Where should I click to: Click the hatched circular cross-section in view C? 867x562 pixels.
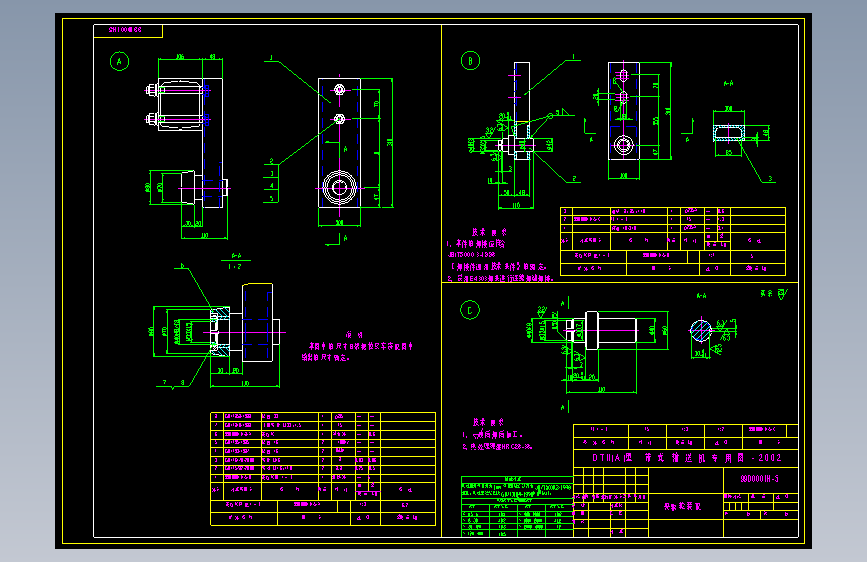pos(701,331)
